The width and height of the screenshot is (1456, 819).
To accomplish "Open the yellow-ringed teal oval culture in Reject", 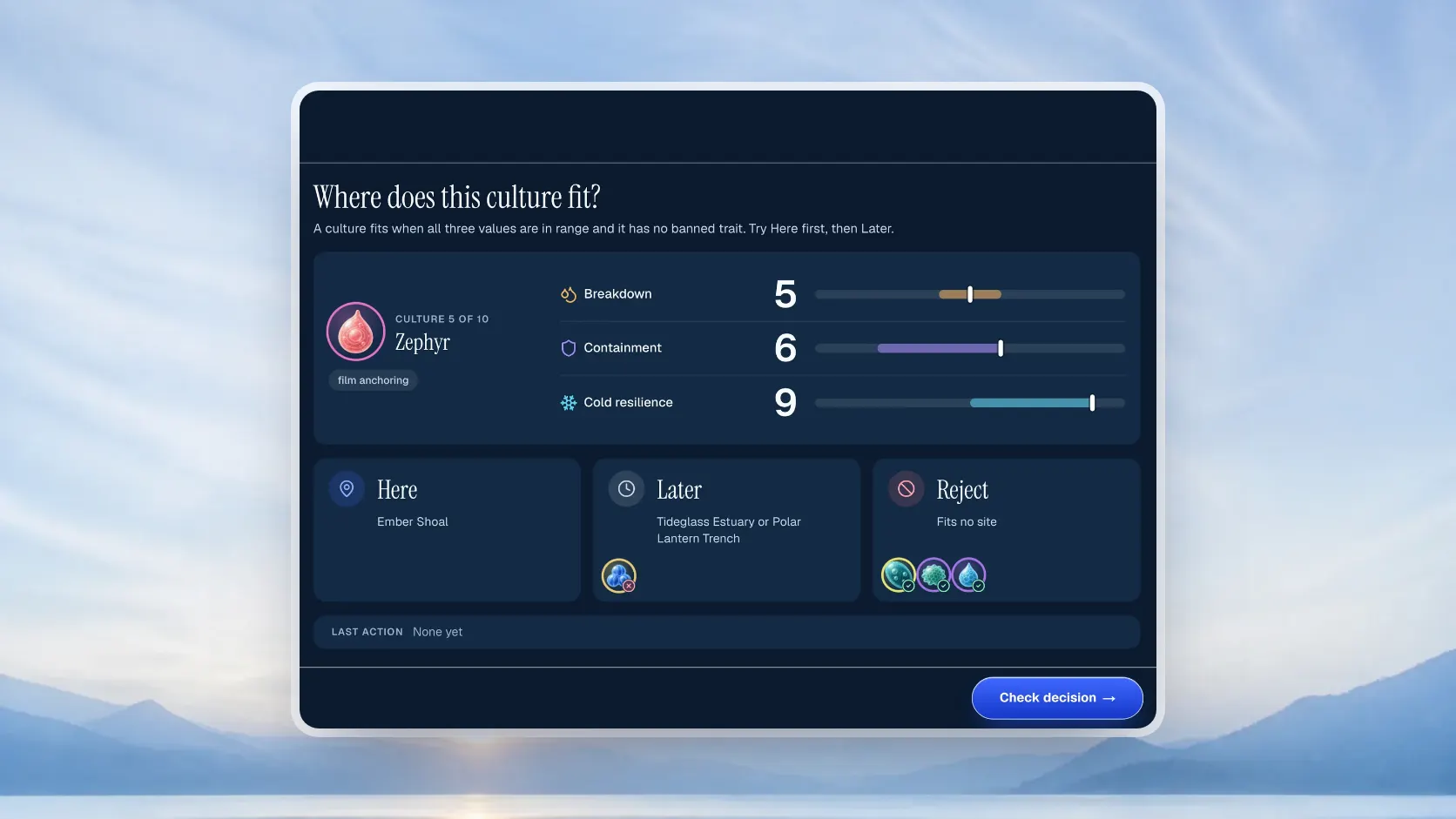I will tap(899, 575).
